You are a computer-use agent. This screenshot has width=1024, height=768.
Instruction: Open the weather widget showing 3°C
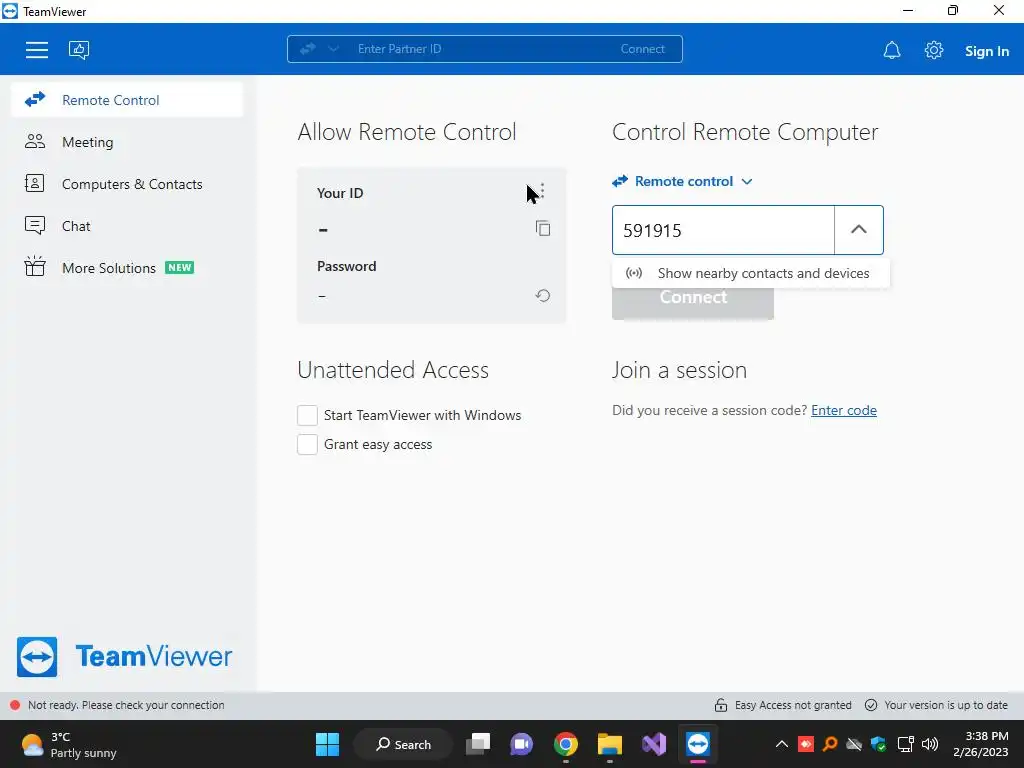click(x=69, y=744)
